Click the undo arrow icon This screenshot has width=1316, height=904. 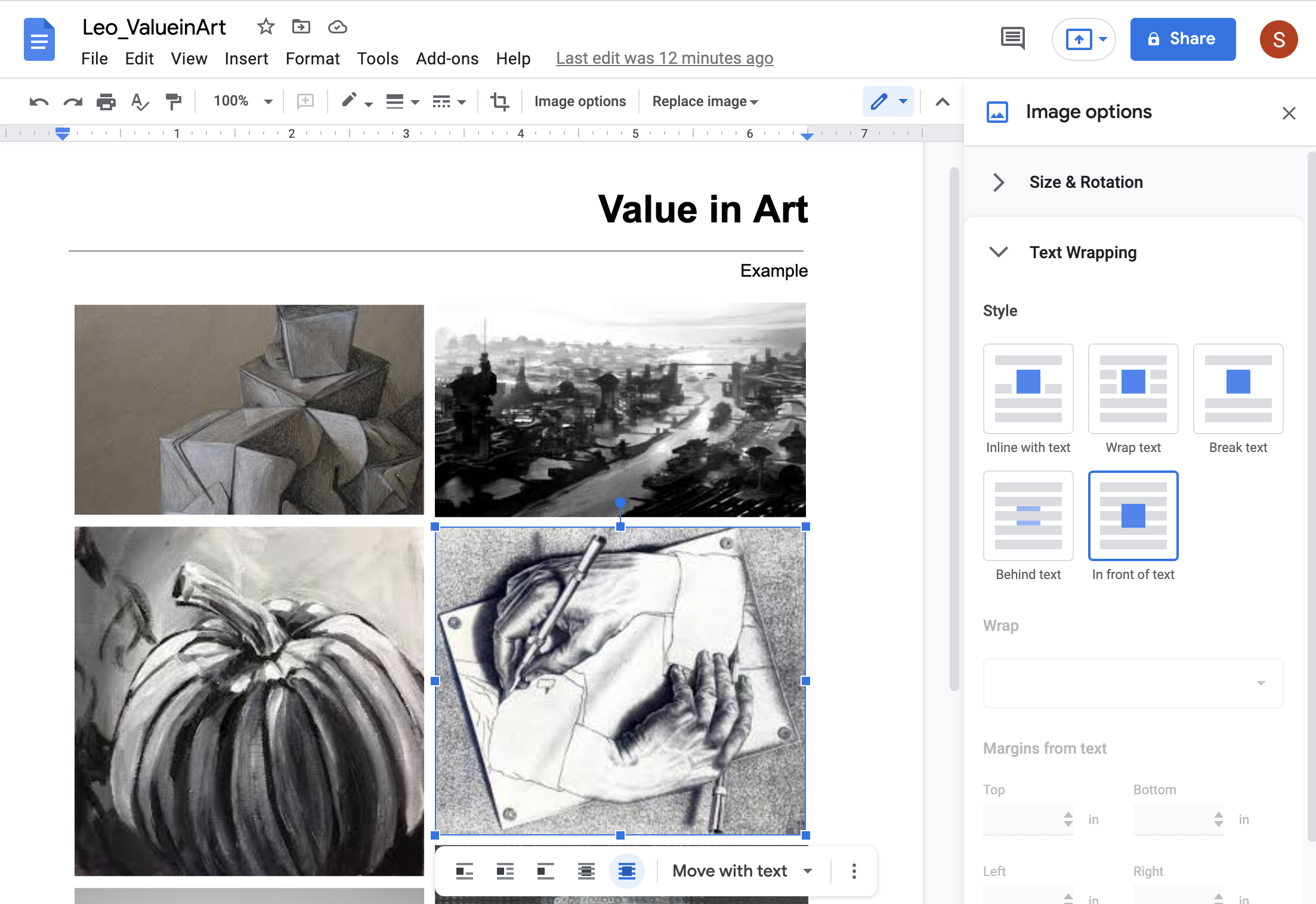tap(39, 102)
